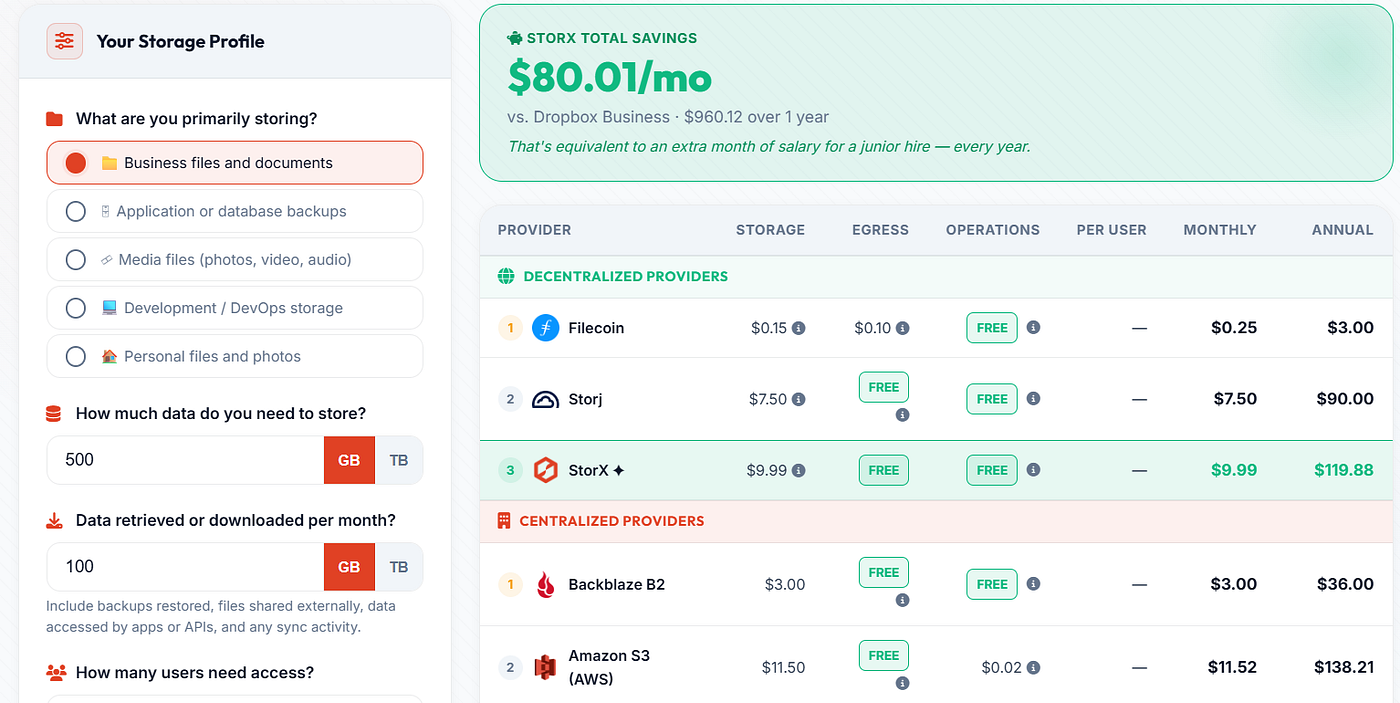The width and height of the screenshot is (1400, 703).
Task: Click the Monthly column header
Action: (1220, 230)
